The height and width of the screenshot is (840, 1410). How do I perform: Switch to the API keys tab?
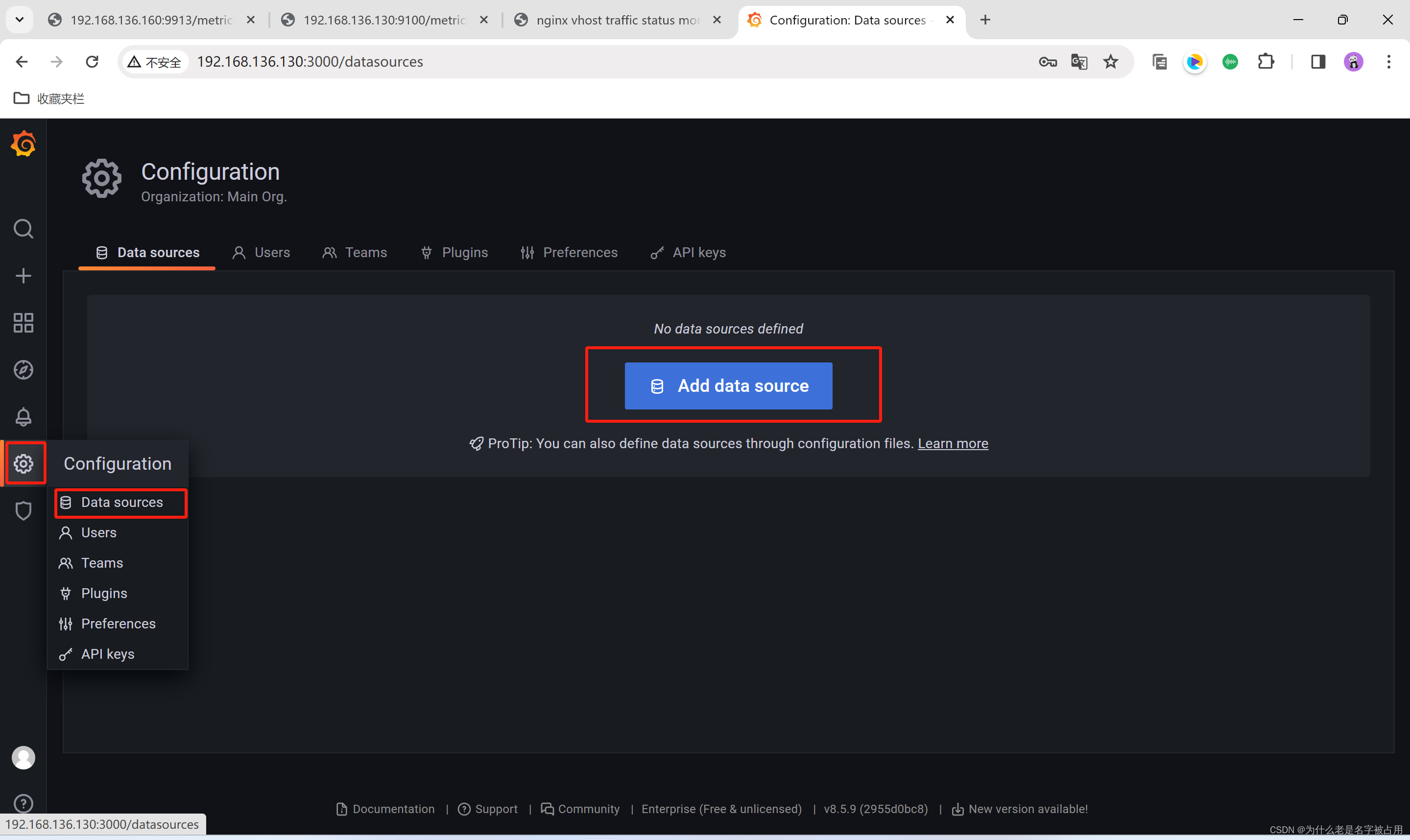tap(688, 252)
